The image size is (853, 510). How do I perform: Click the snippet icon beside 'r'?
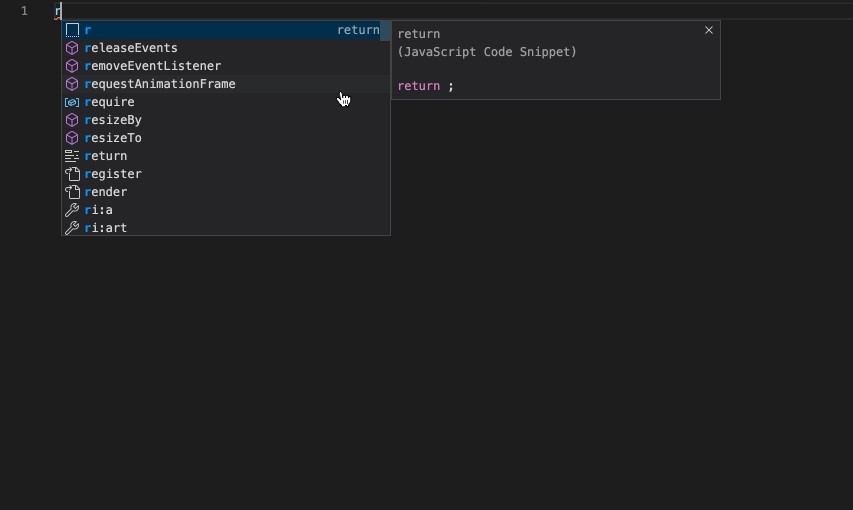72,30
